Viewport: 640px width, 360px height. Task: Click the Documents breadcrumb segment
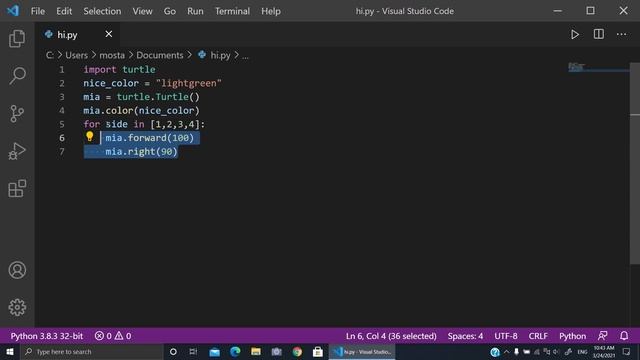160,55
